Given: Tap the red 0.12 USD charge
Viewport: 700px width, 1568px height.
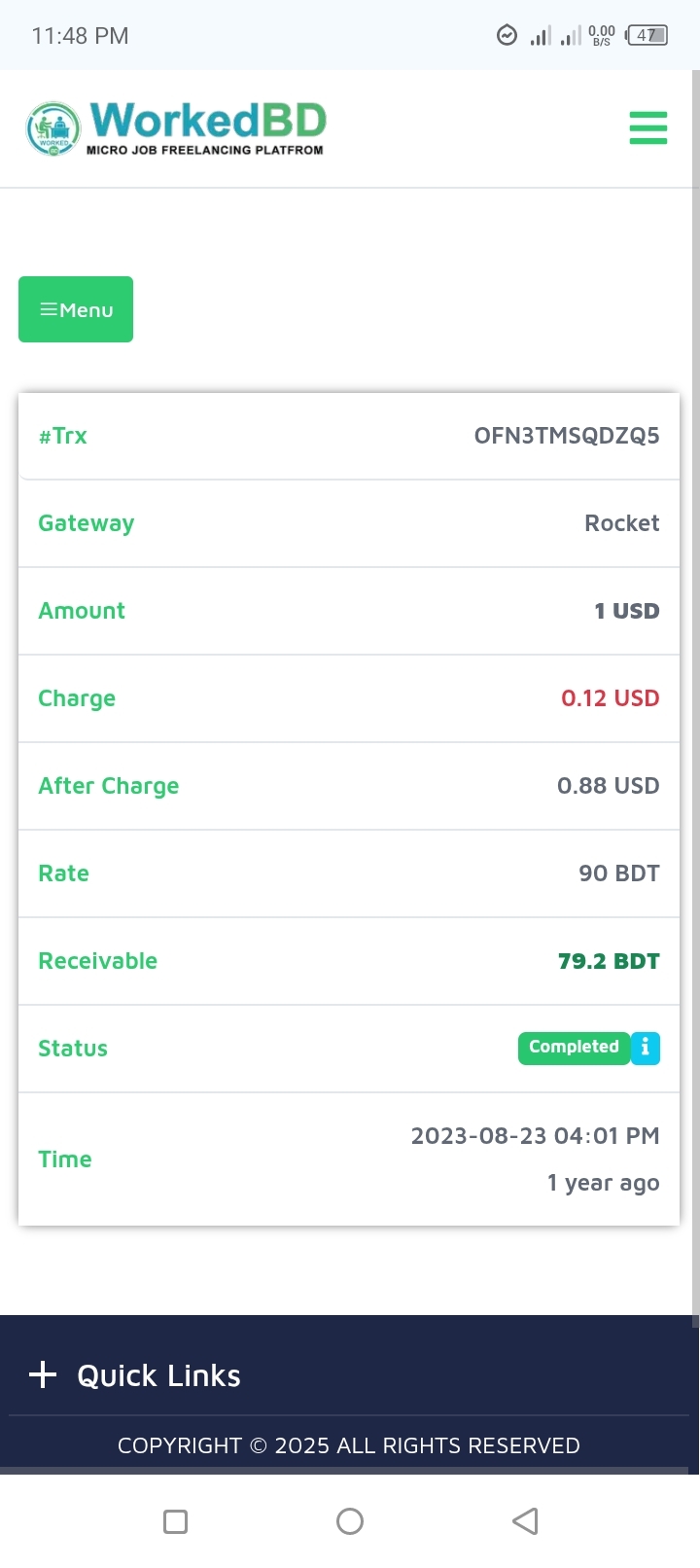Looking at the screenshot, I should point(611,698).
